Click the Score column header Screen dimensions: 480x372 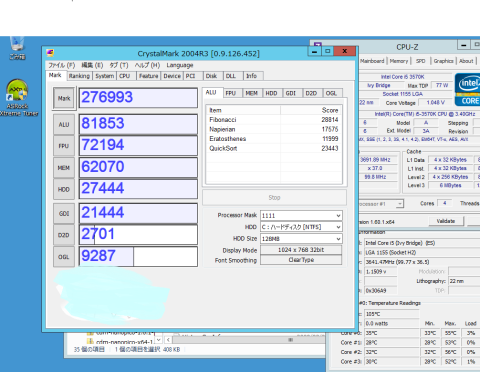click(x=311, y=110)
